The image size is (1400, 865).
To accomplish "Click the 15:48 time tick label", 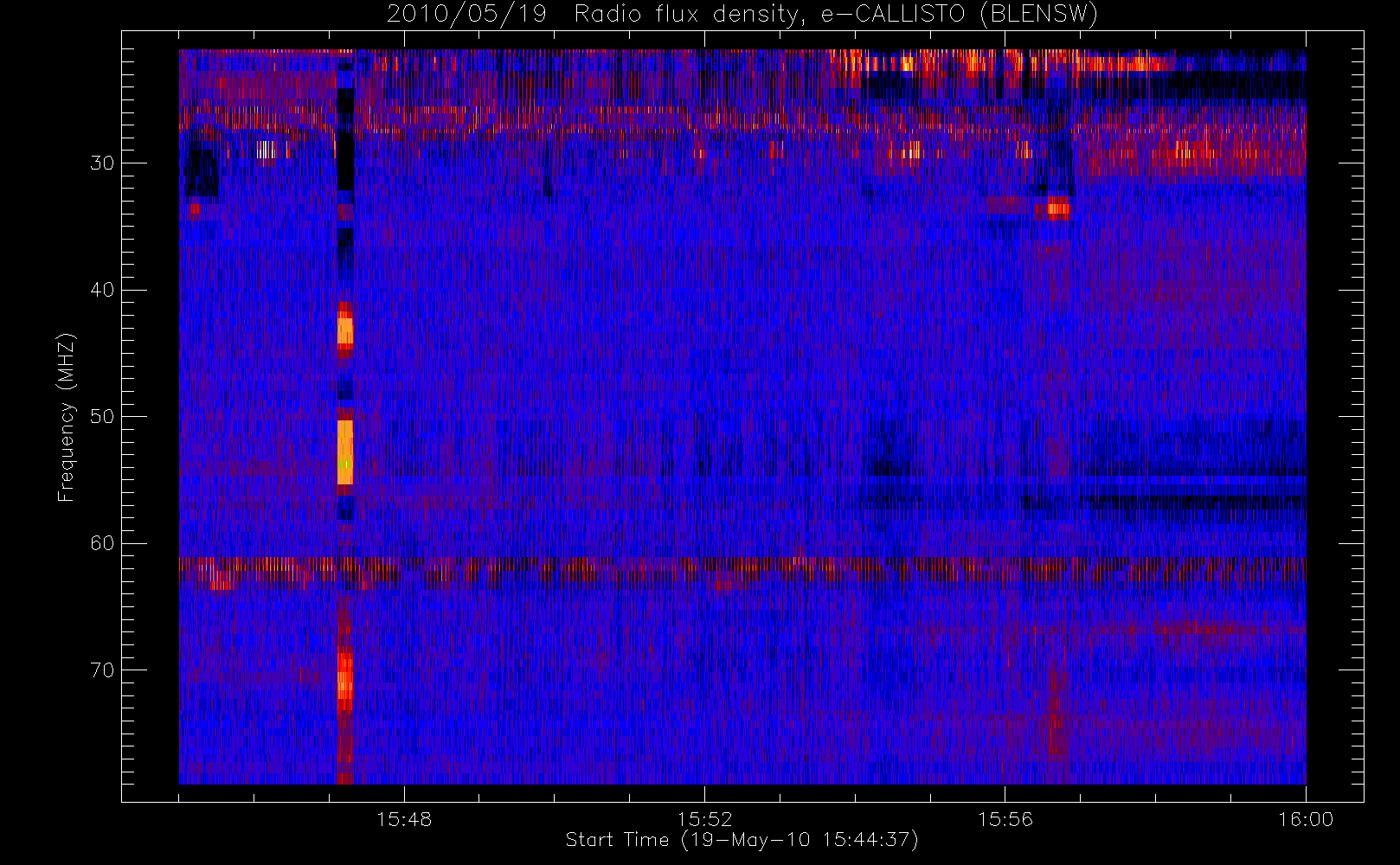I will point(404,819).
